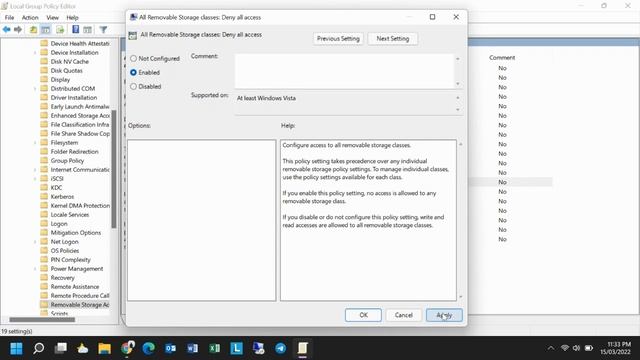Image resolution: width=640 pixels, height=360 pixels.
Task: Launch Chrome from the taskbar
Action: click(x=127, y=348)
